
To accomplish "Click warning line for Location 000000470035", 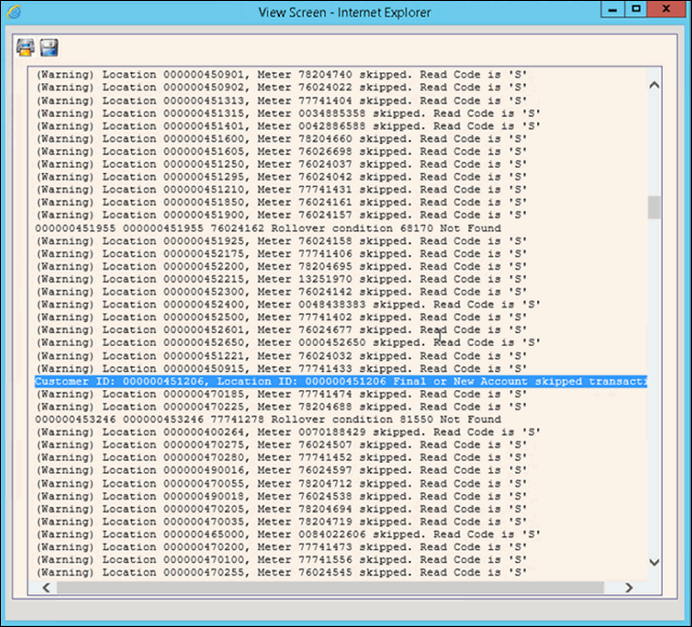I will tap(281, 522).
